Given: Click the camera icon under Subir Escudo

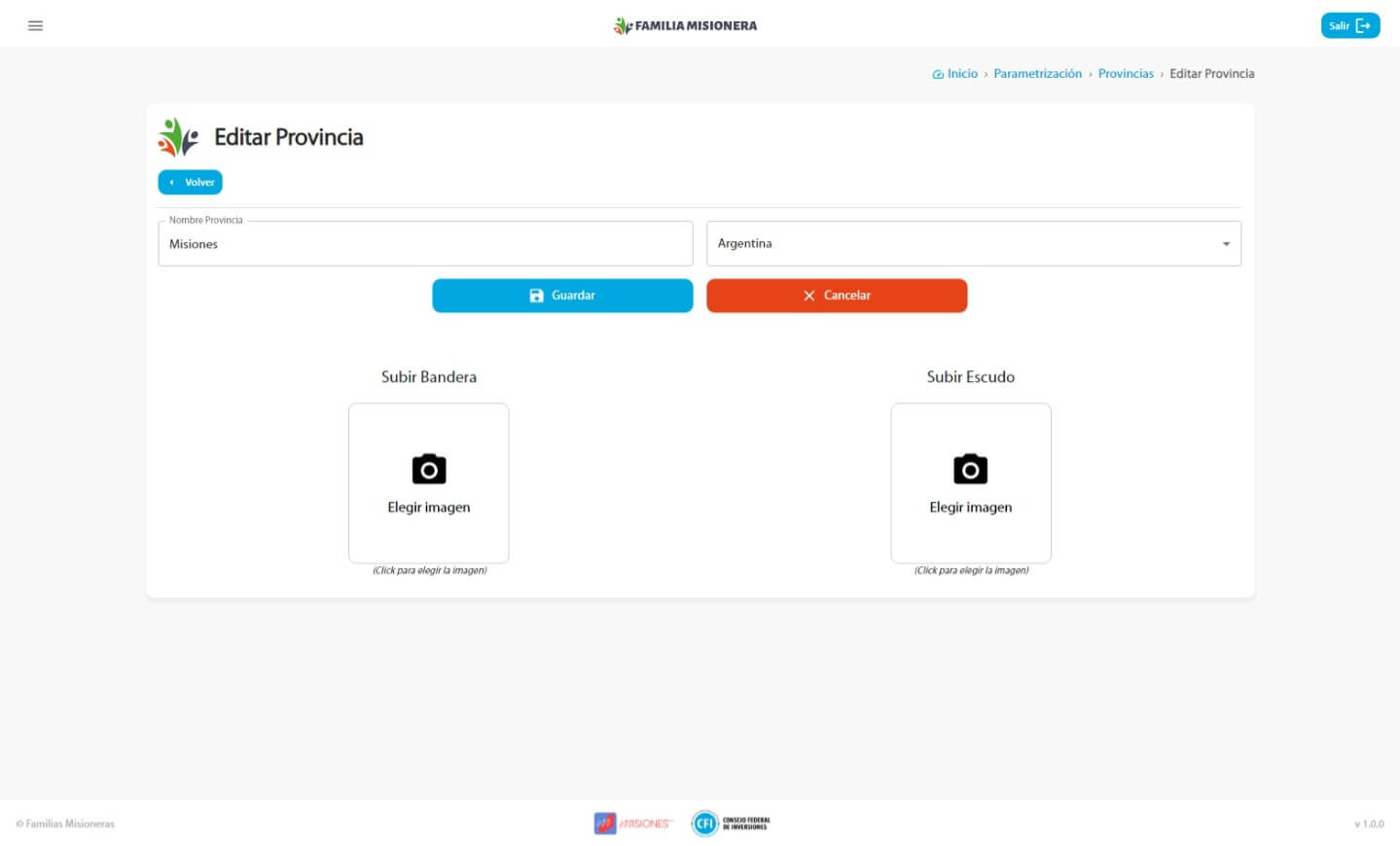Looking at the screenshot, I should point(970,469).
